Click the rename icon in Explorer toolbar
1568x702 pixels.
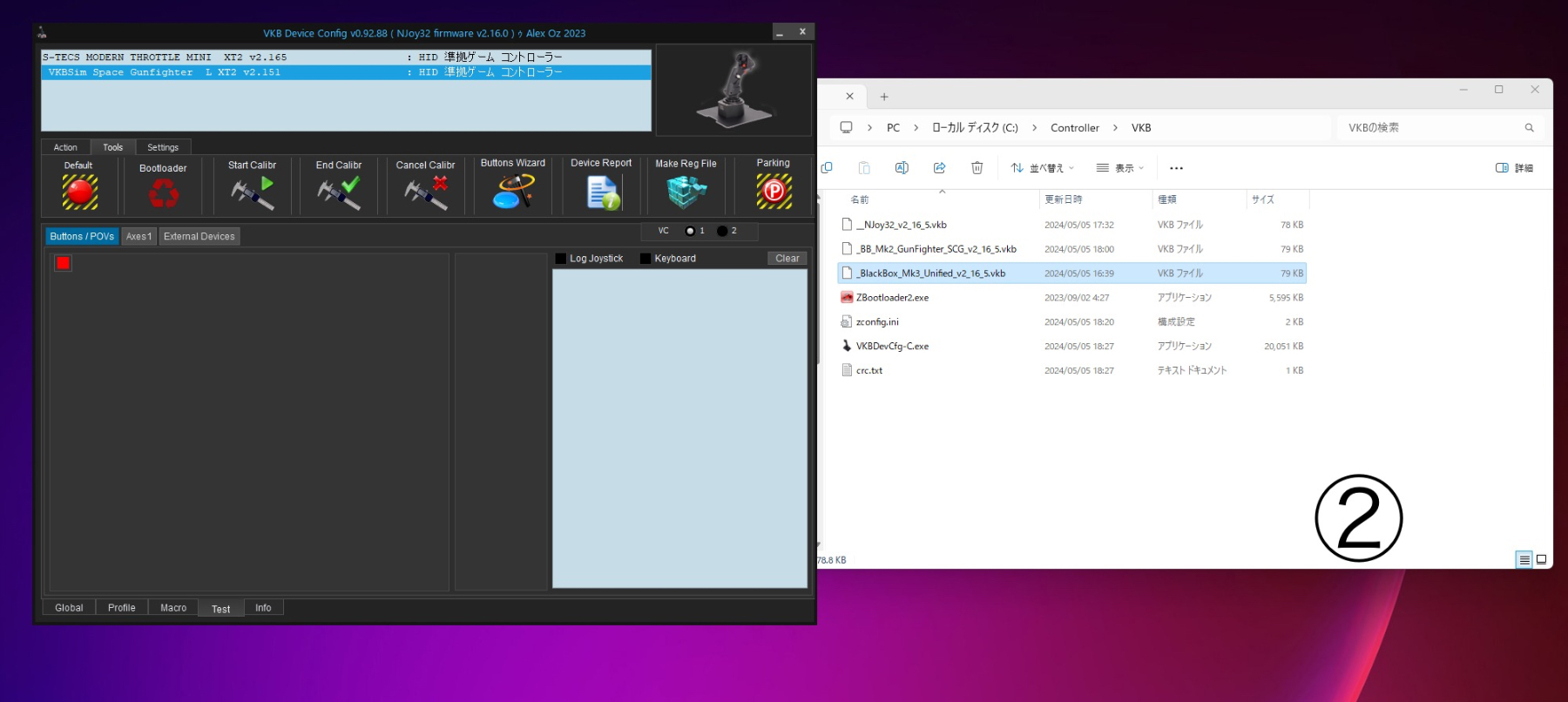(x=902, y=168)
